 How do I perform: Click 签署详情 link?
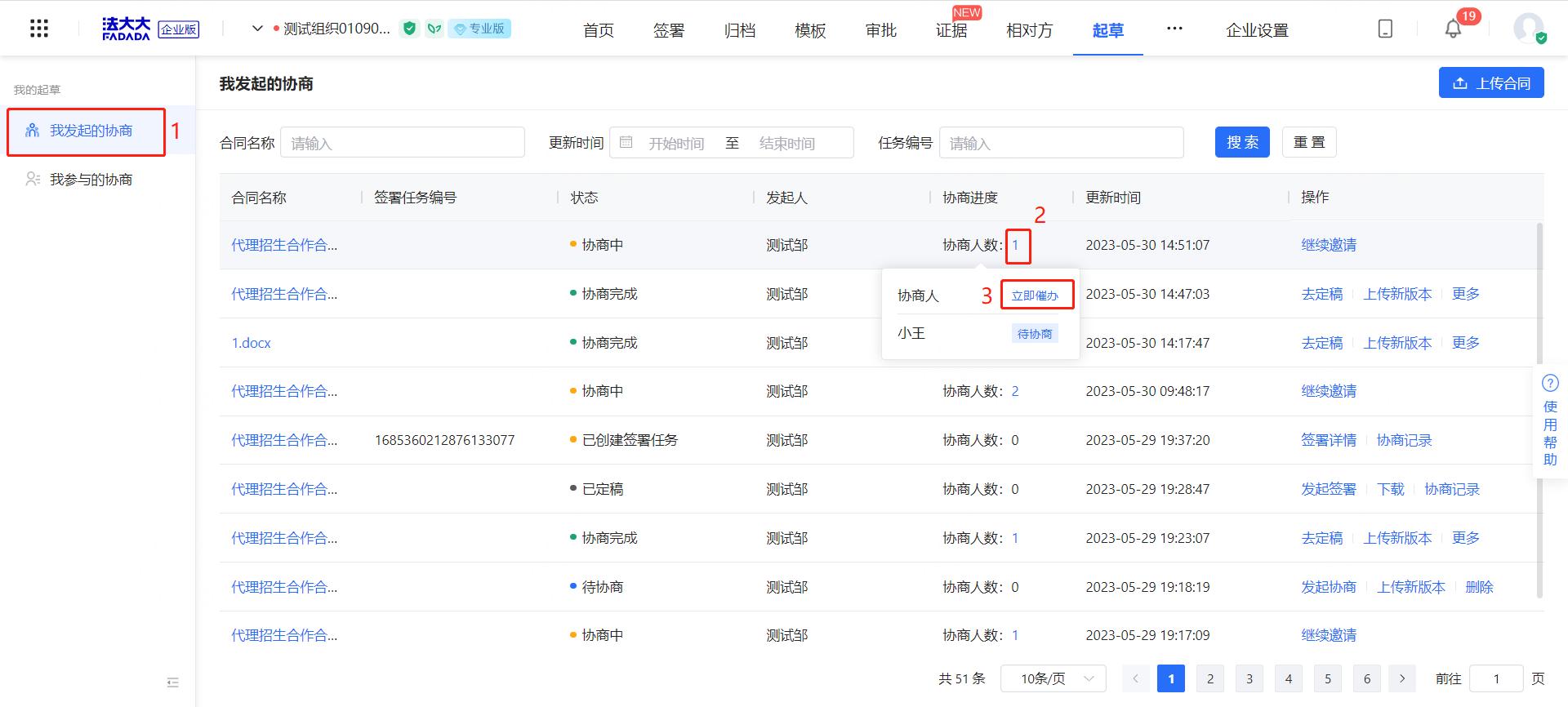click(1329, 440)
